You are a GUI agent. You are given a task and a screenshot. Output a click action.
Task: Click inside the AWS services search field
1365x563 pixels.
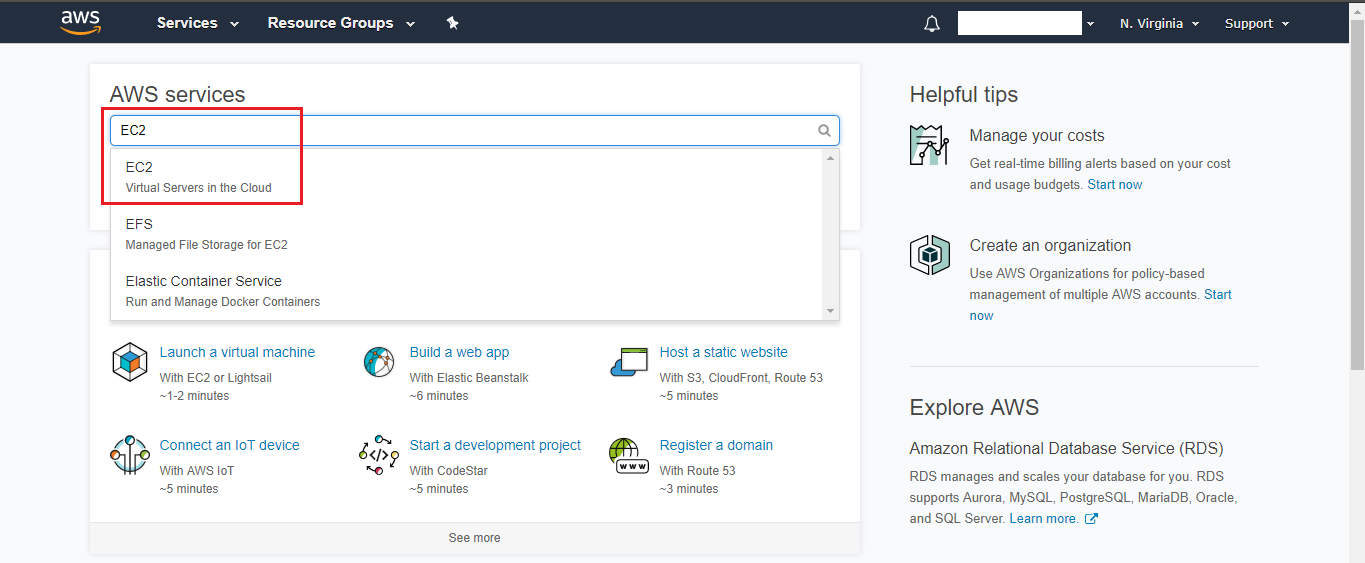460,131
